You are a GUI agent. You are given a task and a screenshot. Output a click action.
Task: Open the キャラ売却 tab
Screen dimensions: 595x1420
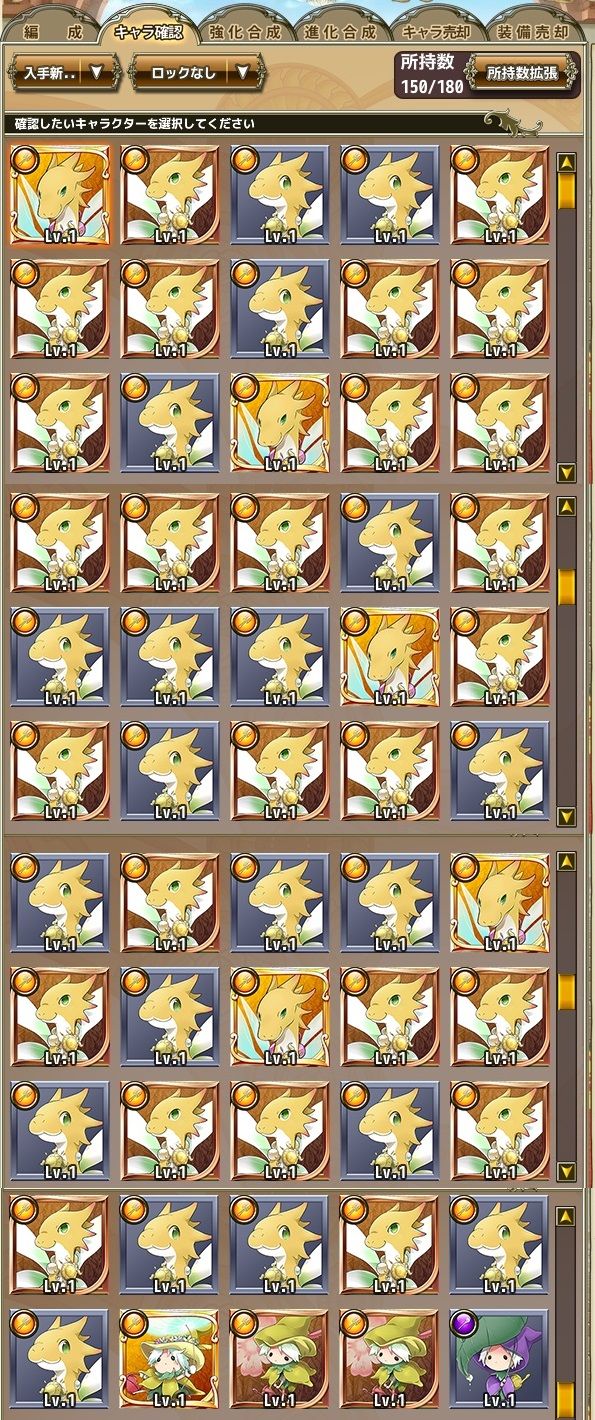point(437,31)
